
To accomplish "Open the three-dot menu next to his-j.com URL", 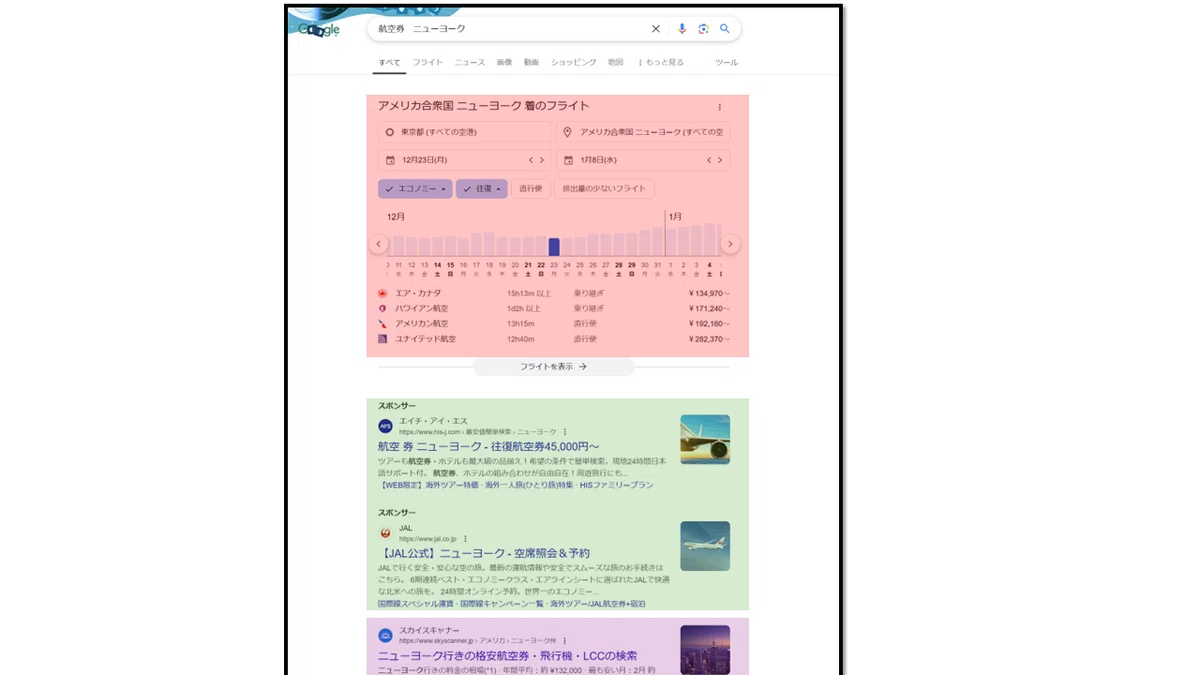I will pos(564,432).
